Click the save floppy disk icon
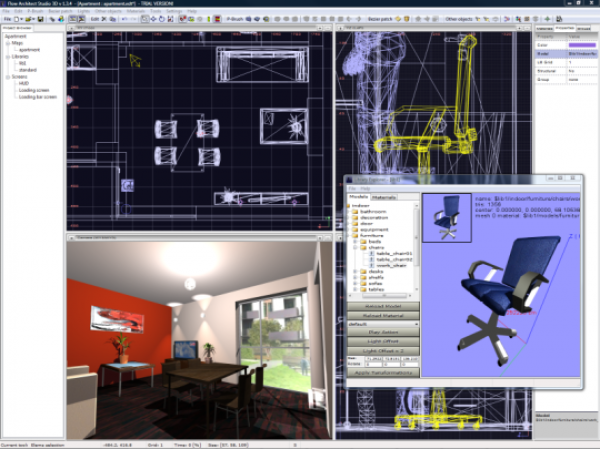 pos(40,19)
